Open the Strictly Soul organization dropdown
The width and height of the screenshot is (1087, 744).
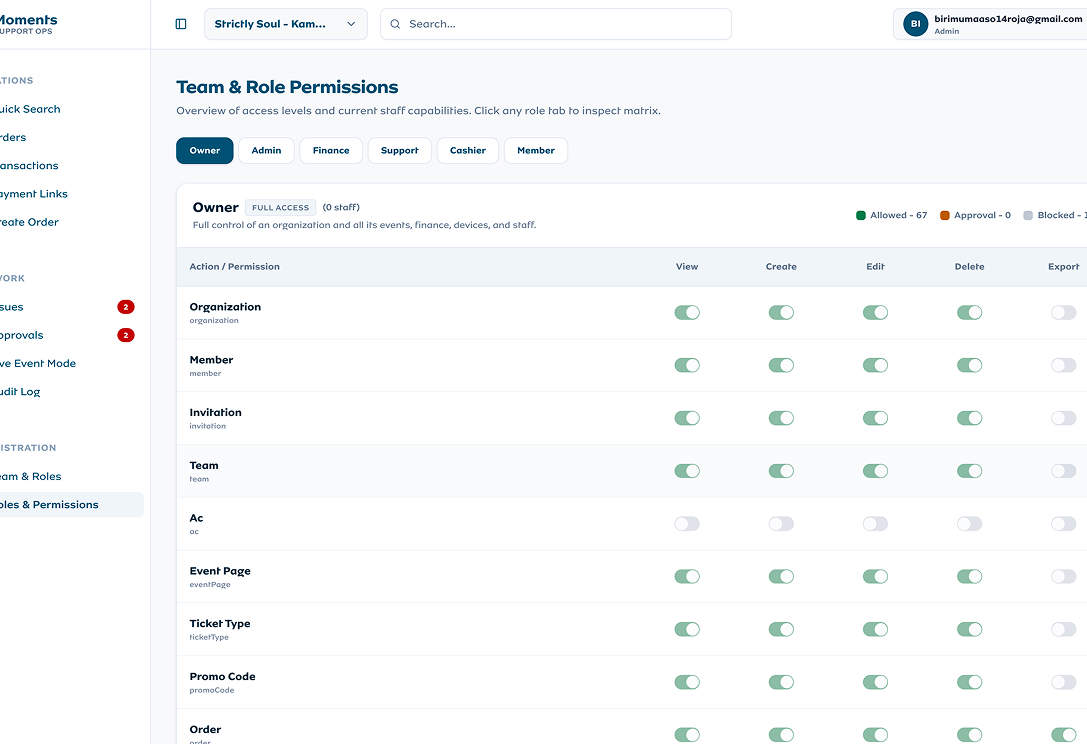tap(286, 24)
